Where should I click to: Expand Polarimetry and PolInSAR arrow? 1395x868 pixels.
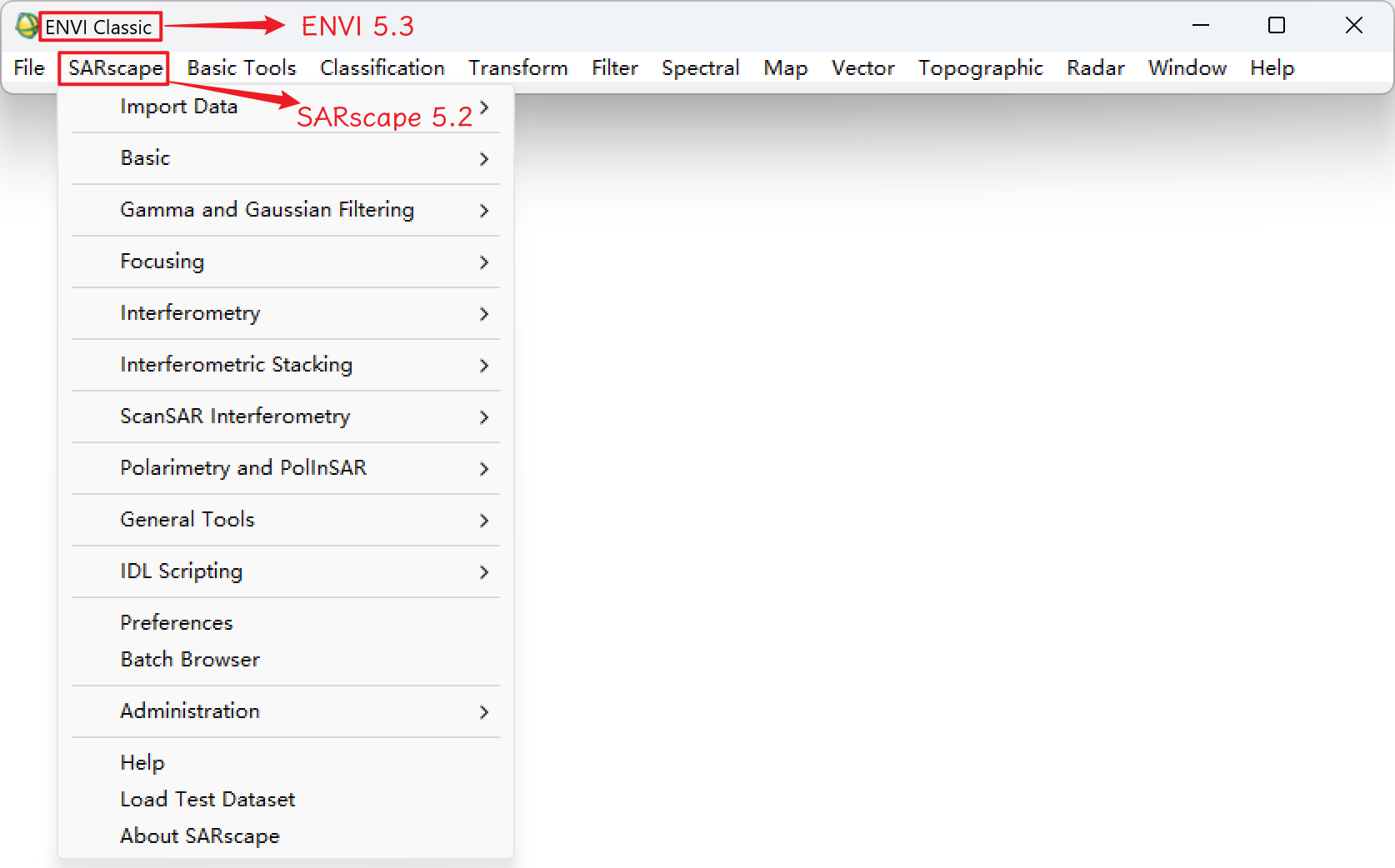(484, 468)
